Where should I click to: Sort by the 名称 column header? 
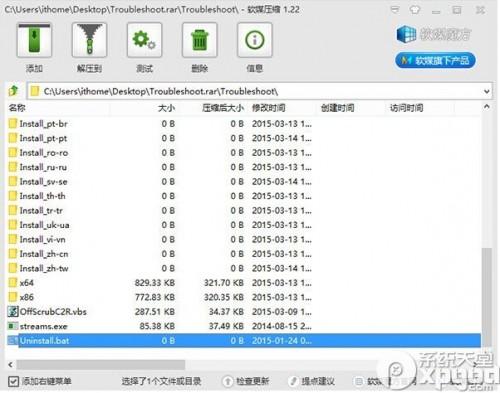tap(17, 108)
